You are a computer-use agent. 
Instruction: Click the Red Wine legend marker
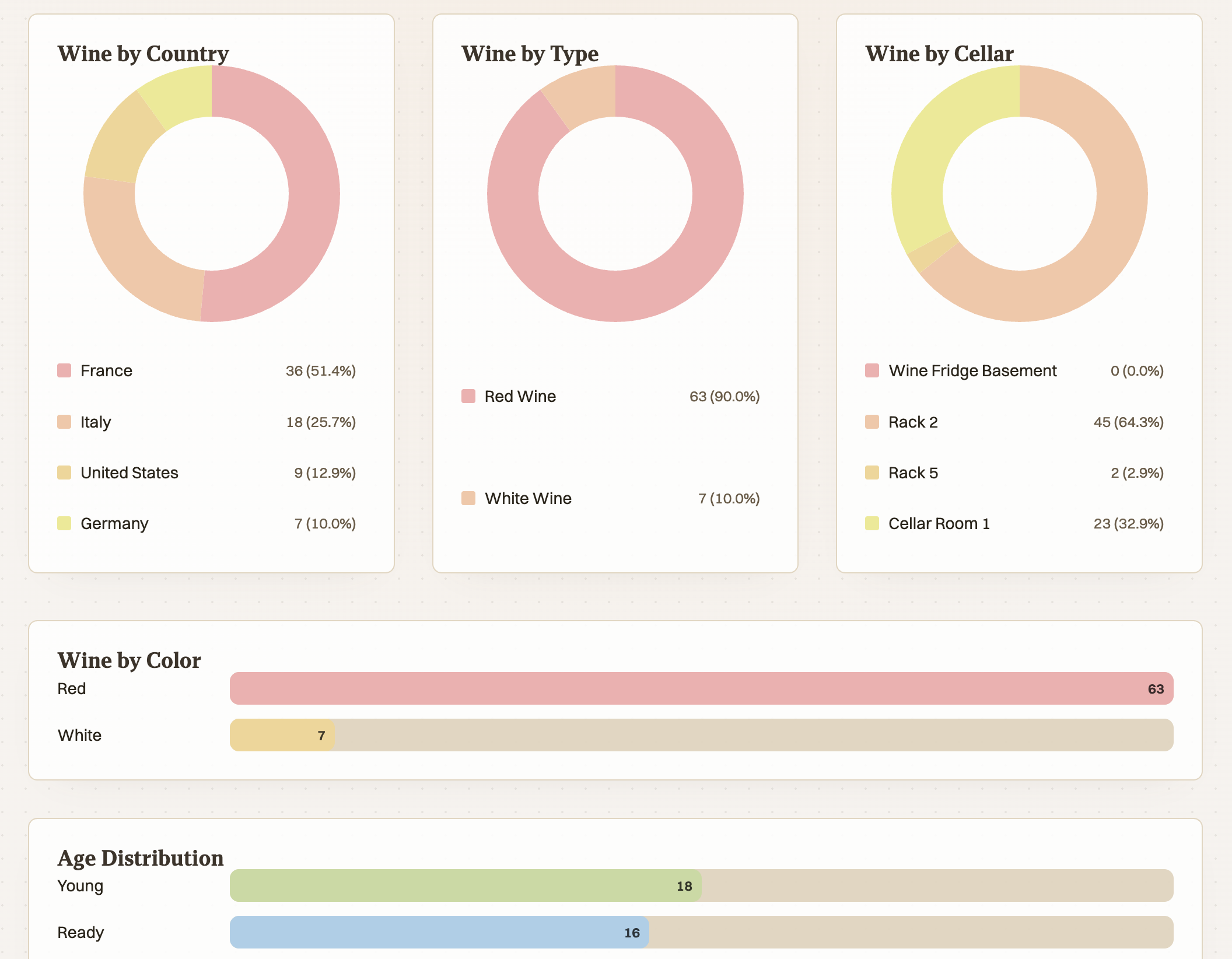click(x=468, y=395)
